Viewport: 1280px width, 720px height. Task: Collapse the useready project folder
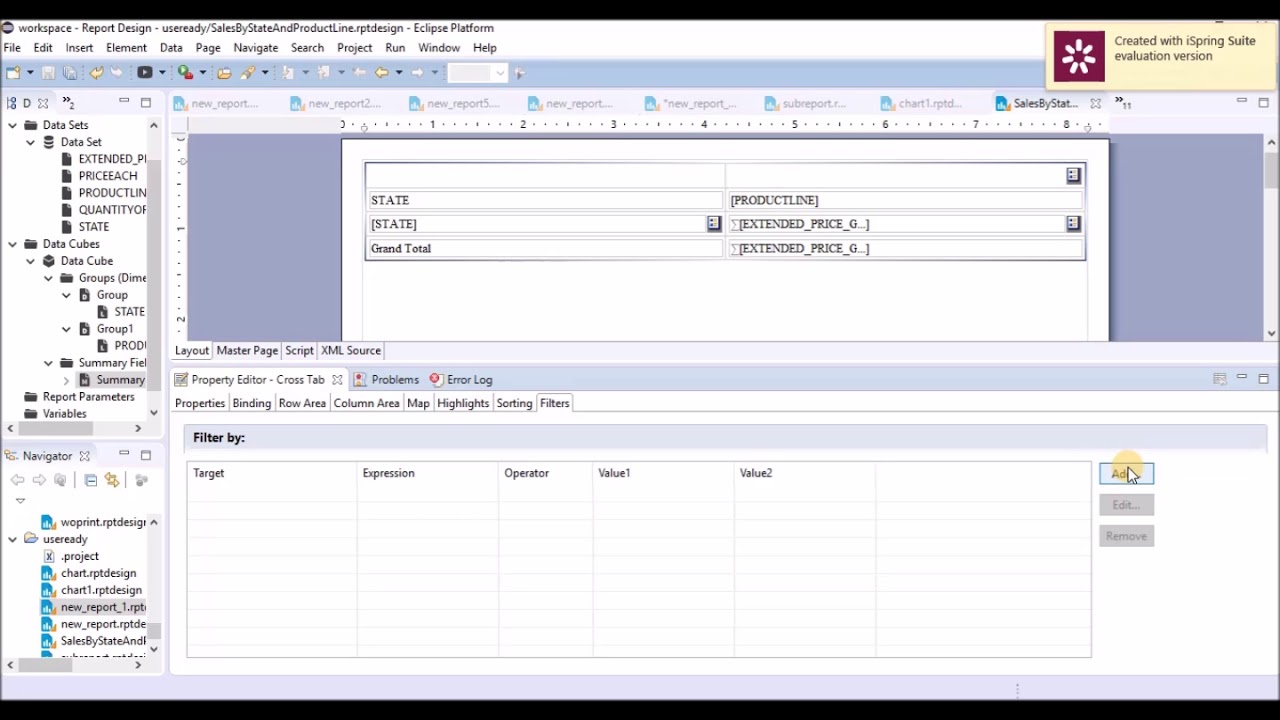coord(13,539)
